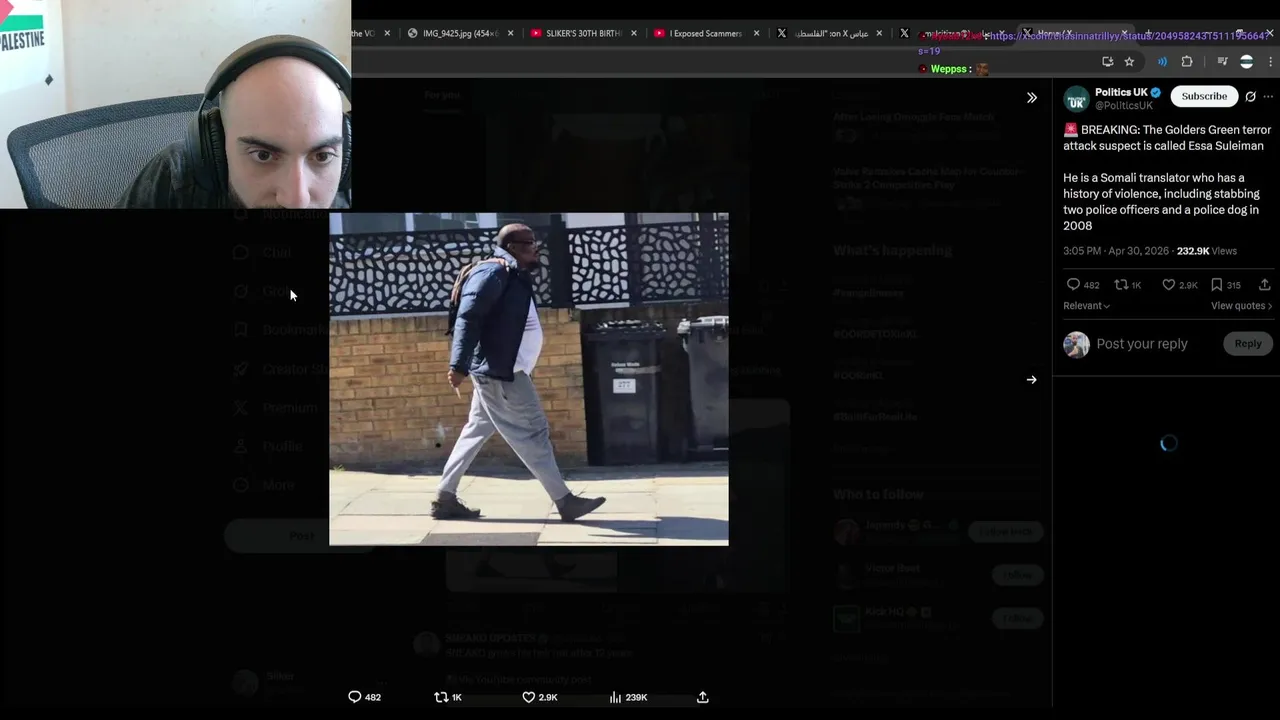Close the IMG_9425.jpg tab
The height and width of the screenshot is (720, 1280).
(510, 33)
